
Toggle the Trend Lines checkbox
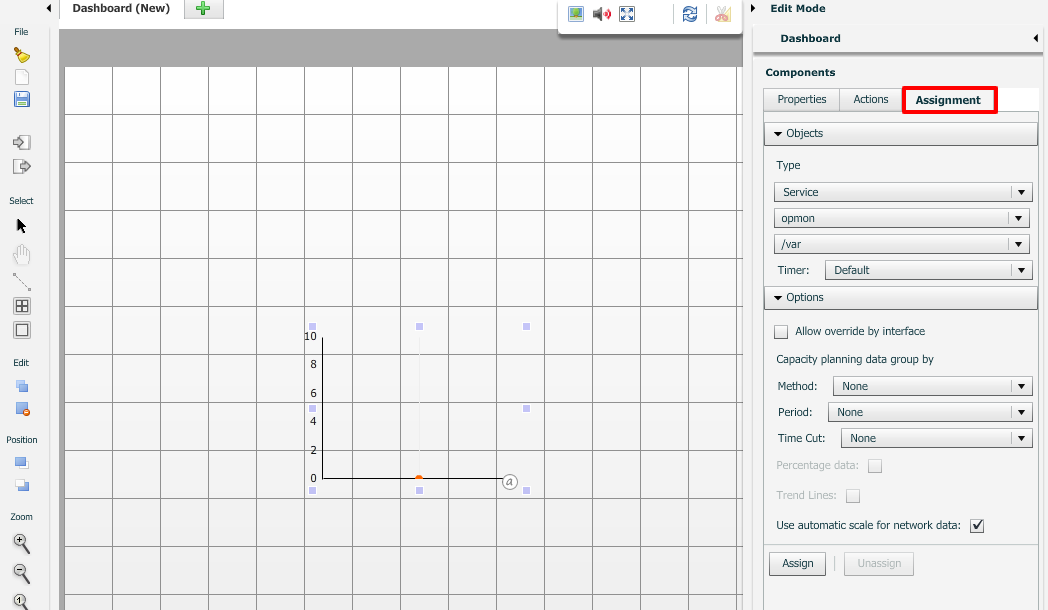853,496
